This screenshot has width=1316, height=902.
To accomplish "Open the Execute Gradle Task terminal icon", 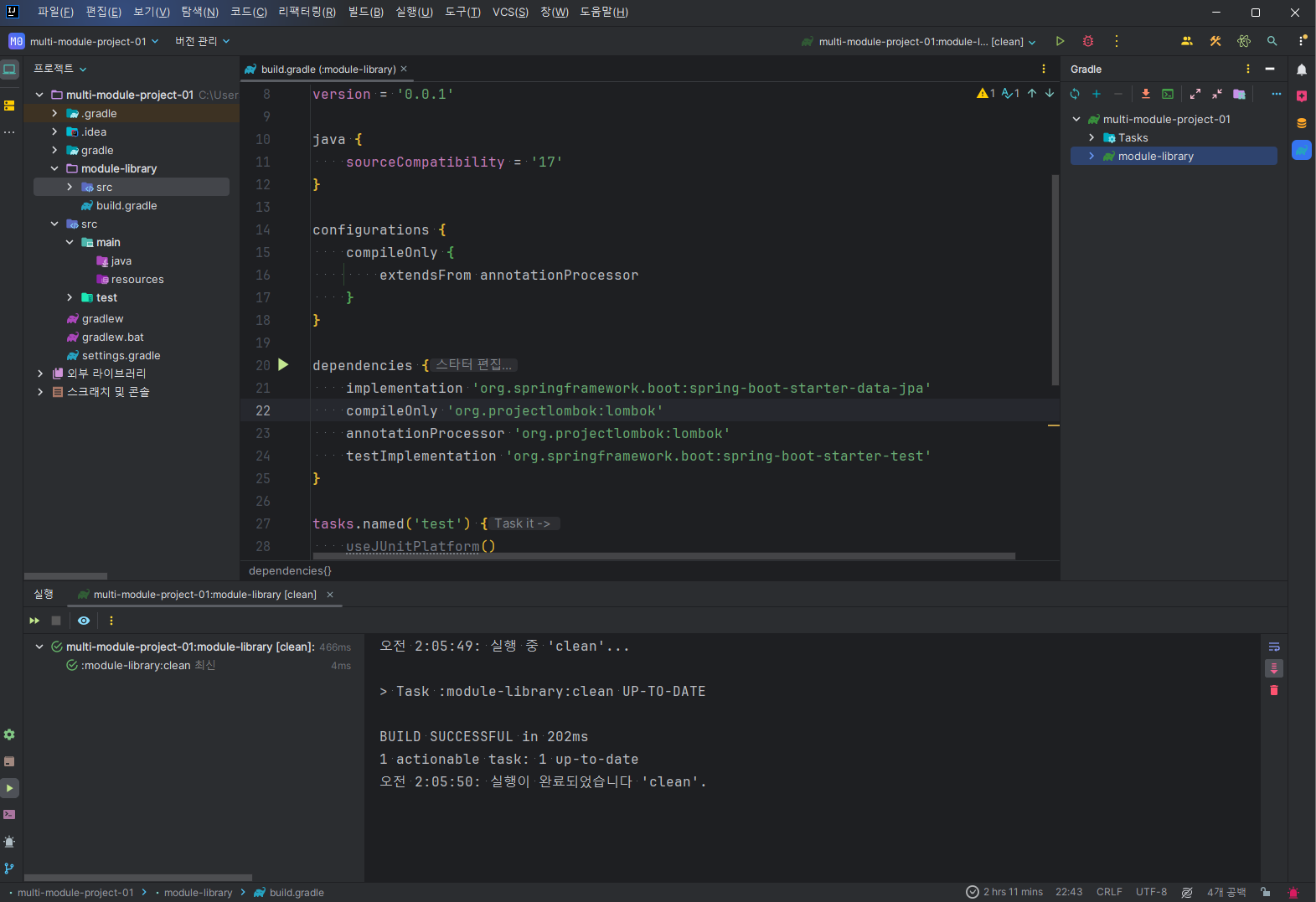I will coord(1168,94).
